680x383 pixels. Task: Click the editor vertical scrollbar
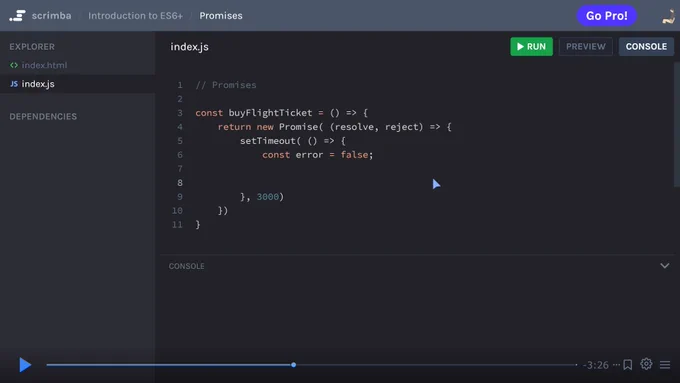click(x=677, y=125)
